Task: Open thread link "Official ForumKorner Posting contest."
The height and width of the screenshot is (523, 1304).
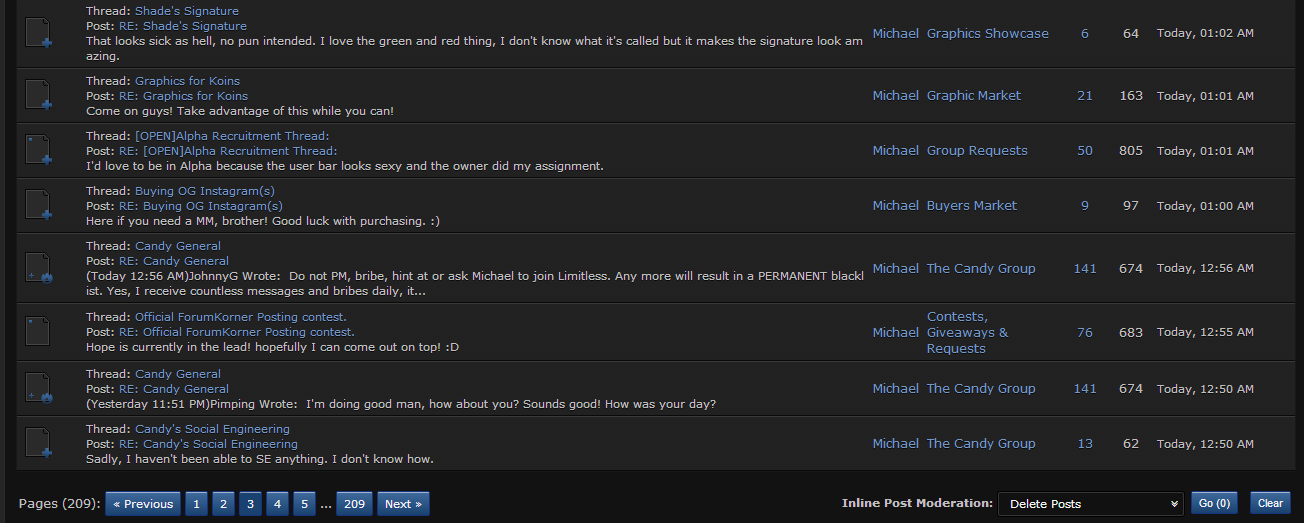Action: [x=241, y=316]
